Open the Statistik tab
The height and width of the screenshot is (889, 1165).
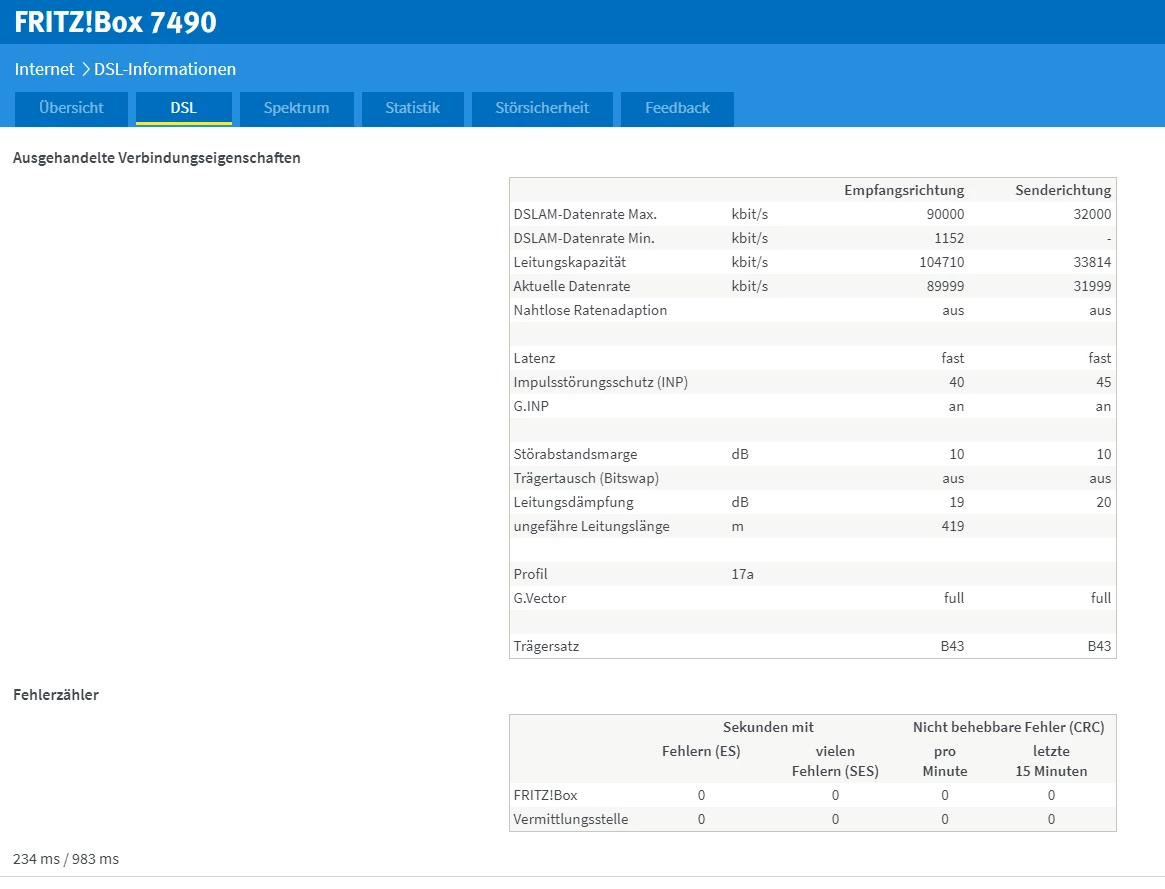412,108
